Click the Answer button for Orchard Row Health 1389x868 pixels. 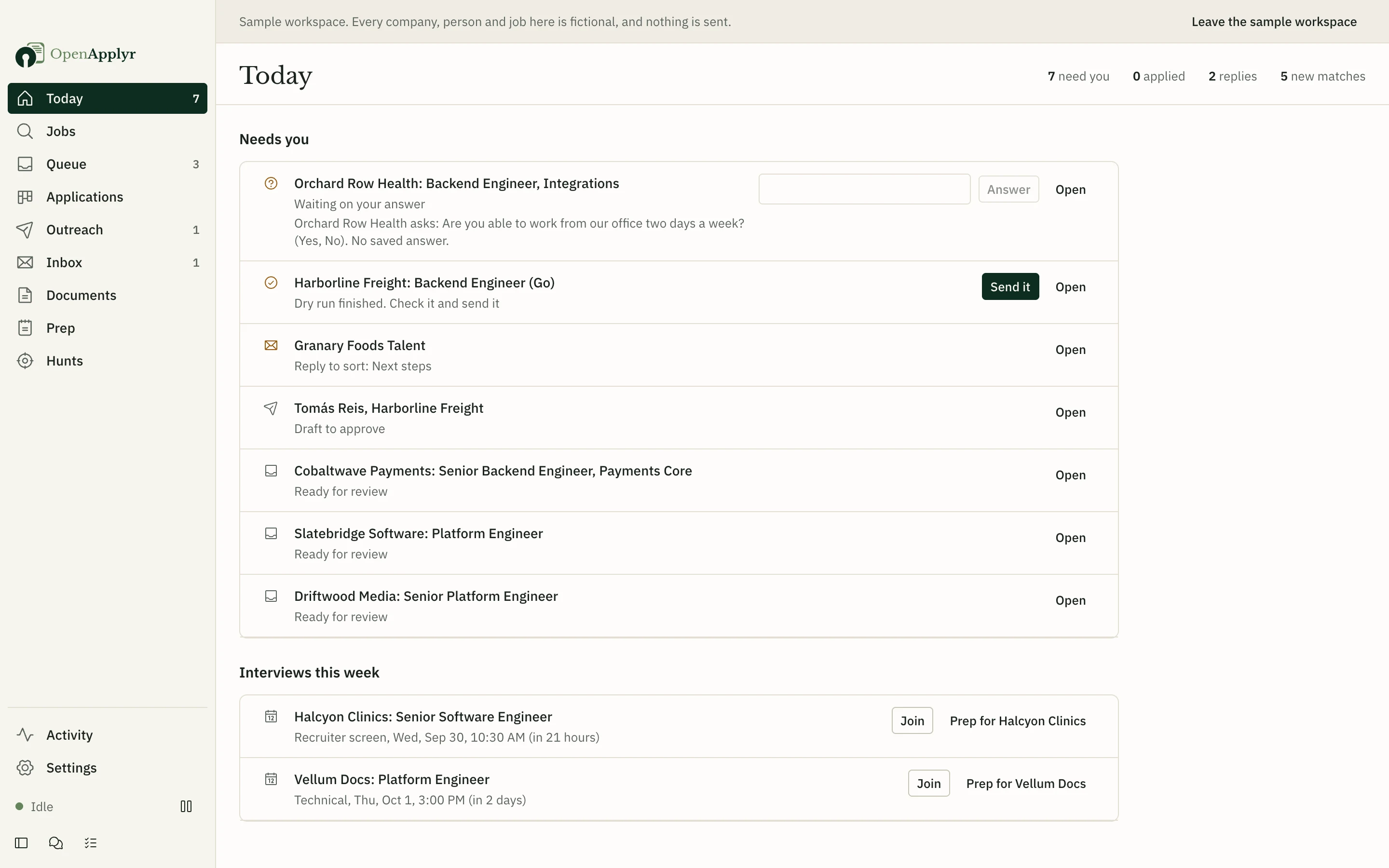[x=1008, y=189]
